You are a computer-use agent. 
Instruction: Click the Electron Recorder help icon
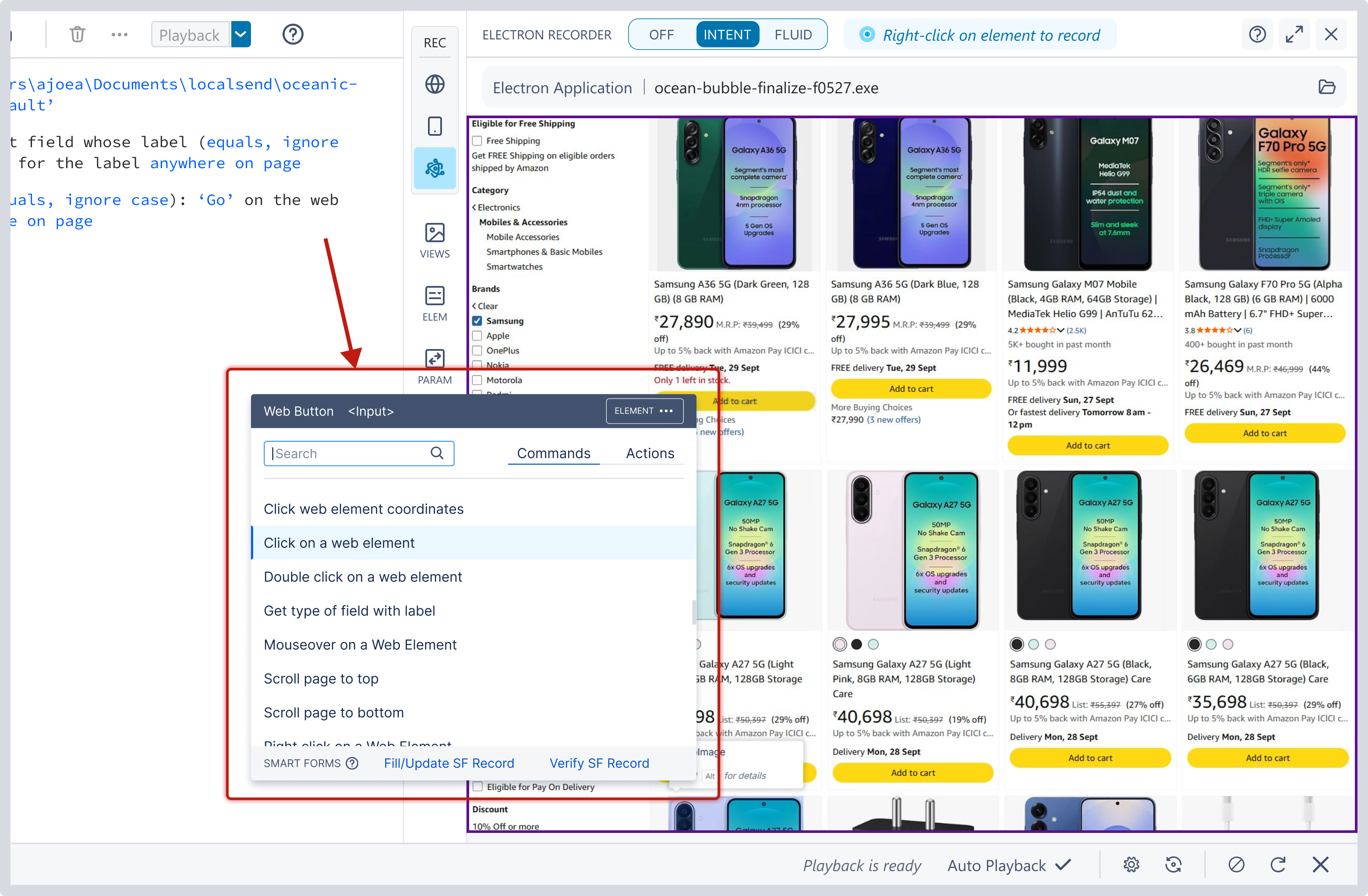pyautogui.click(x=1257, y=35)
